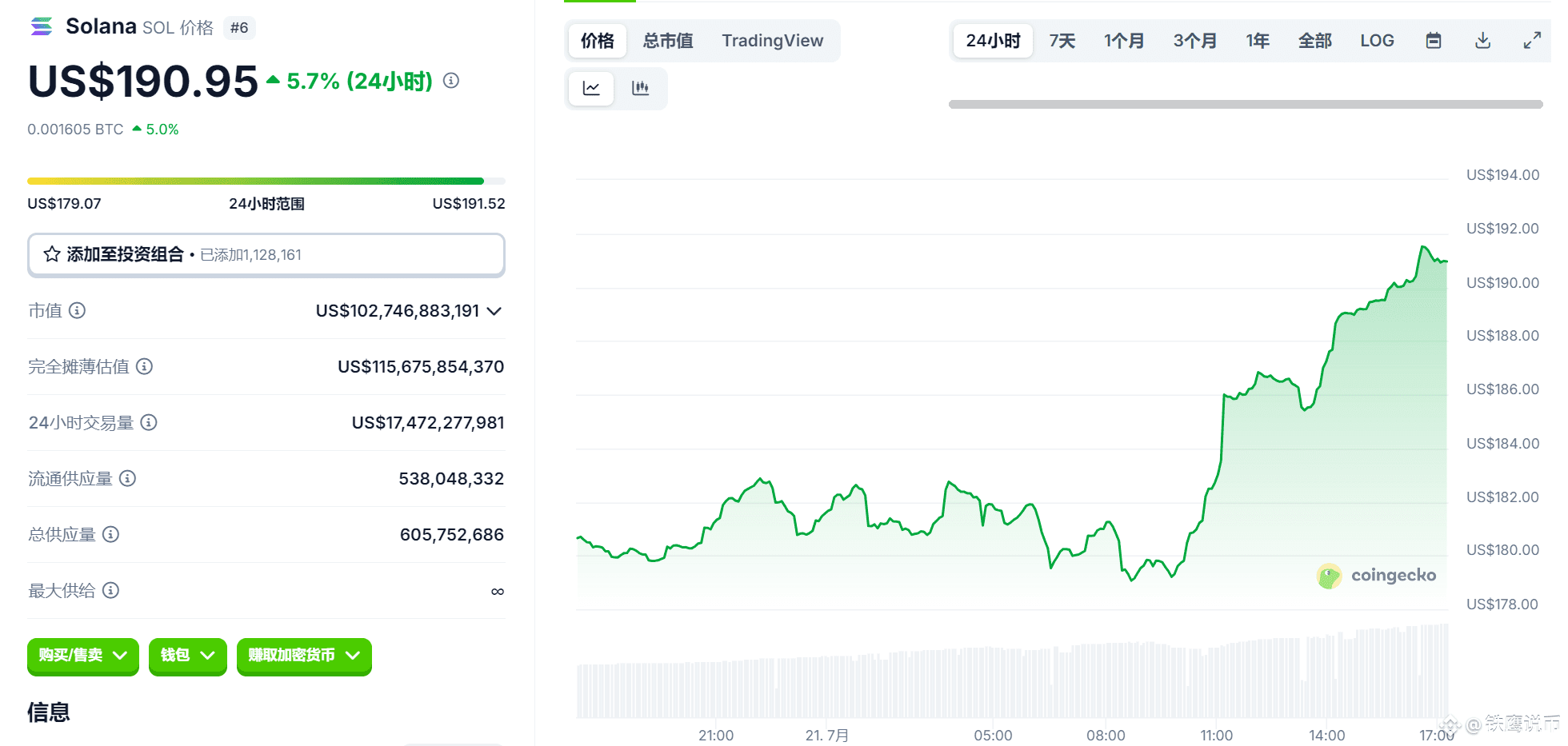This screenshot has height=746, width=1568.
Task: Select the 7天 time range
Action: click(1062, 41)
